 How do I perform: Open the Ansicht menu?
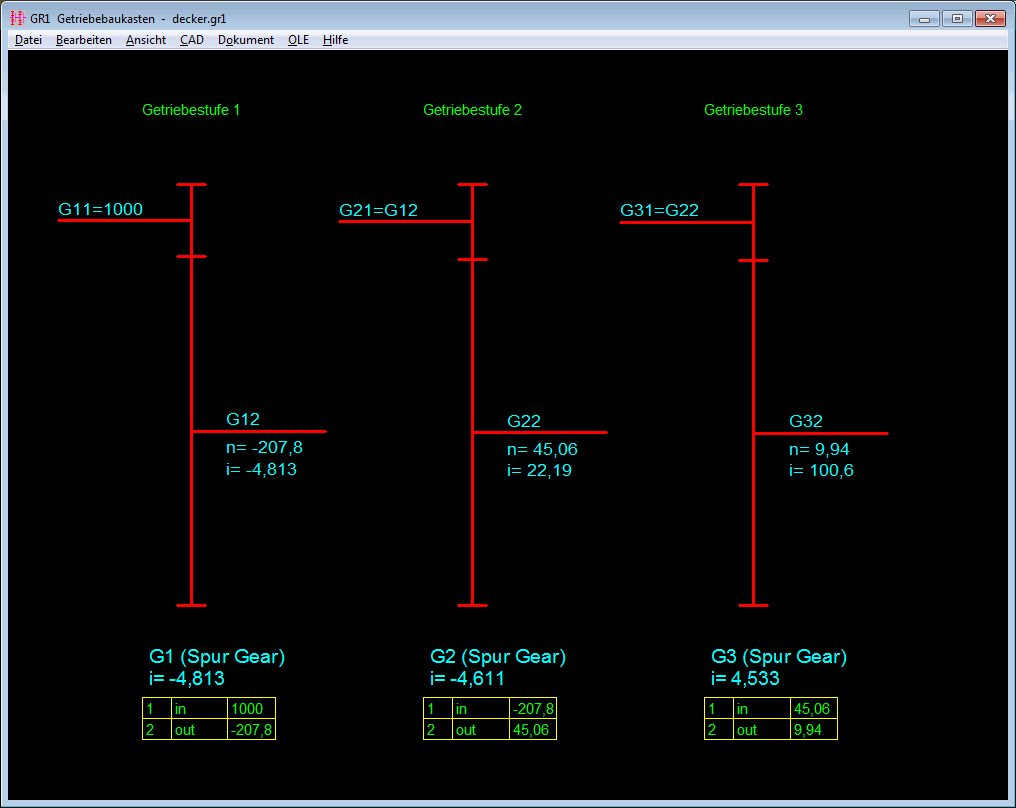tap(146, 40)
